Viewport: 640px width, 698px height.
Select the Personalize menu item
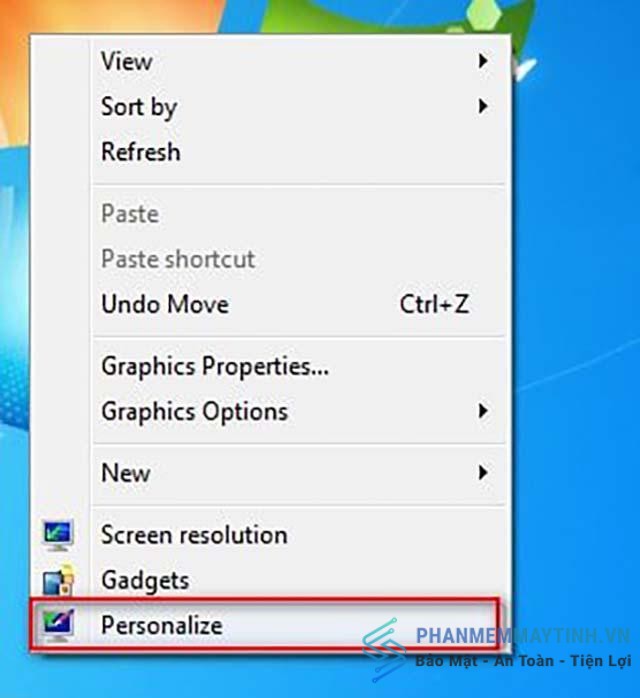click(x=264, y=625)
